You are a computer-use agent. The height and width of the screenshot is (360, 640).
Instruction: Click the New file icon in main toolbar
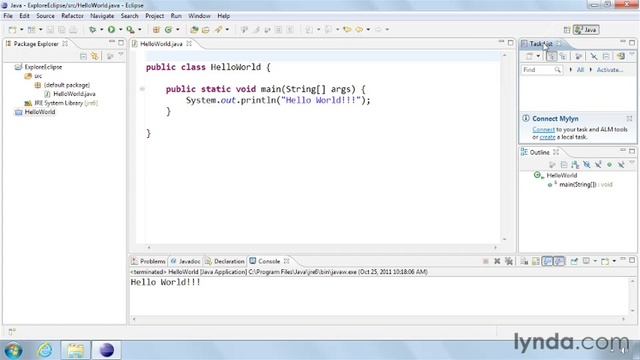[x=13, y=29]
